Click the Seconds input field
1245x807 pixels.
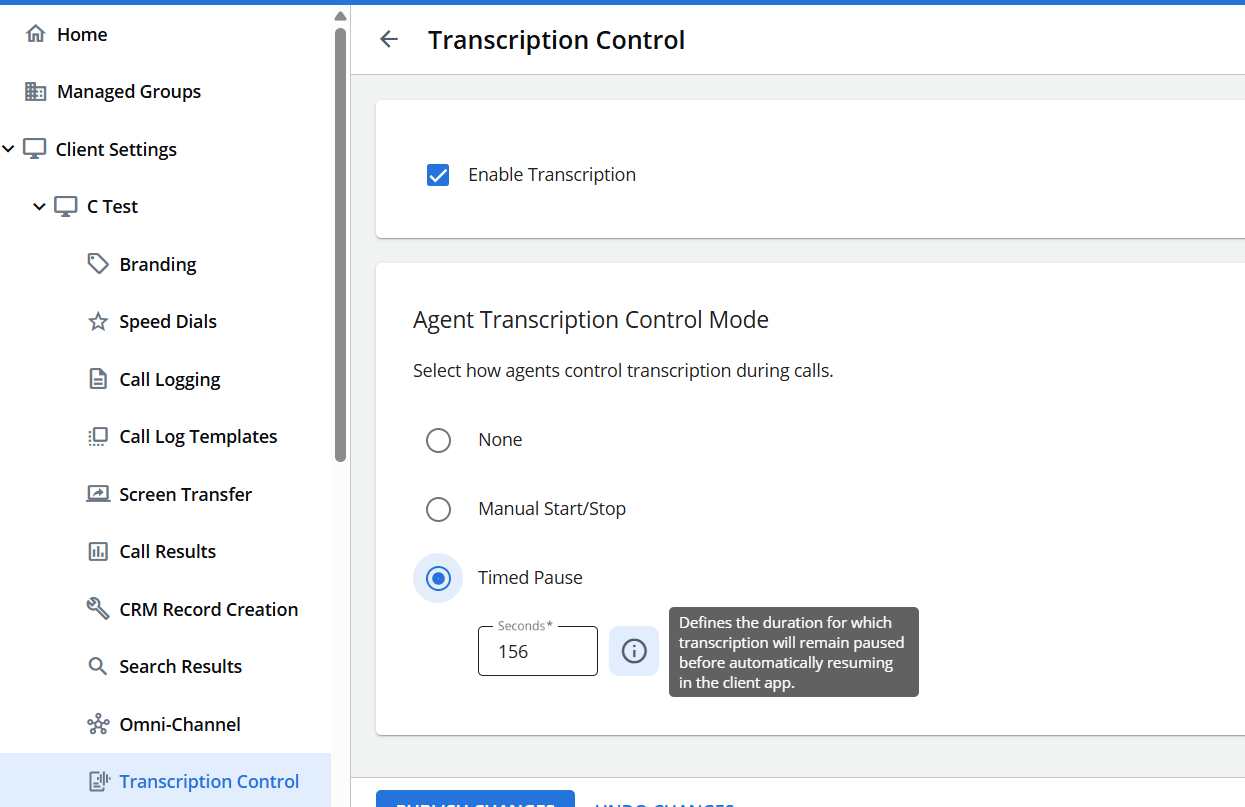point(537,652)
